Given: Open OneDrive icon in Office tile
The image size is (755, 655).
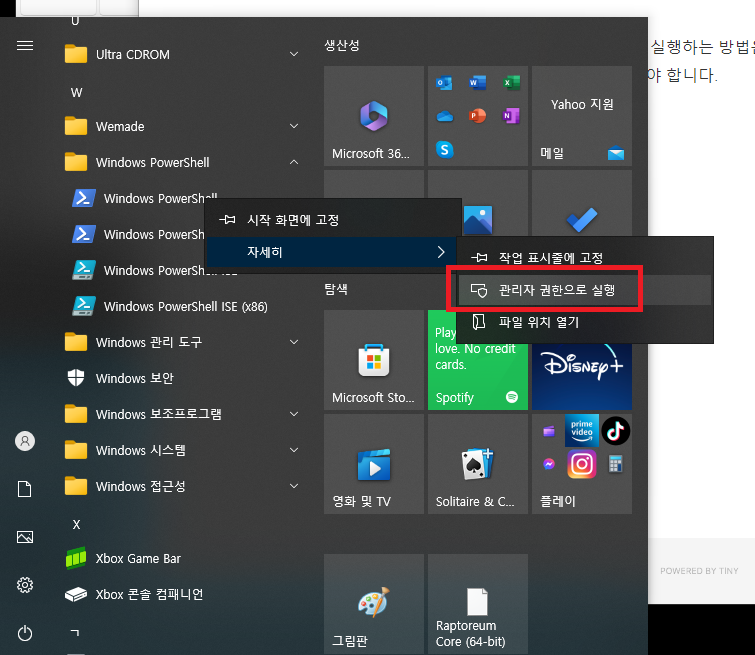Looking at the screenshot, I should point(444,116).
